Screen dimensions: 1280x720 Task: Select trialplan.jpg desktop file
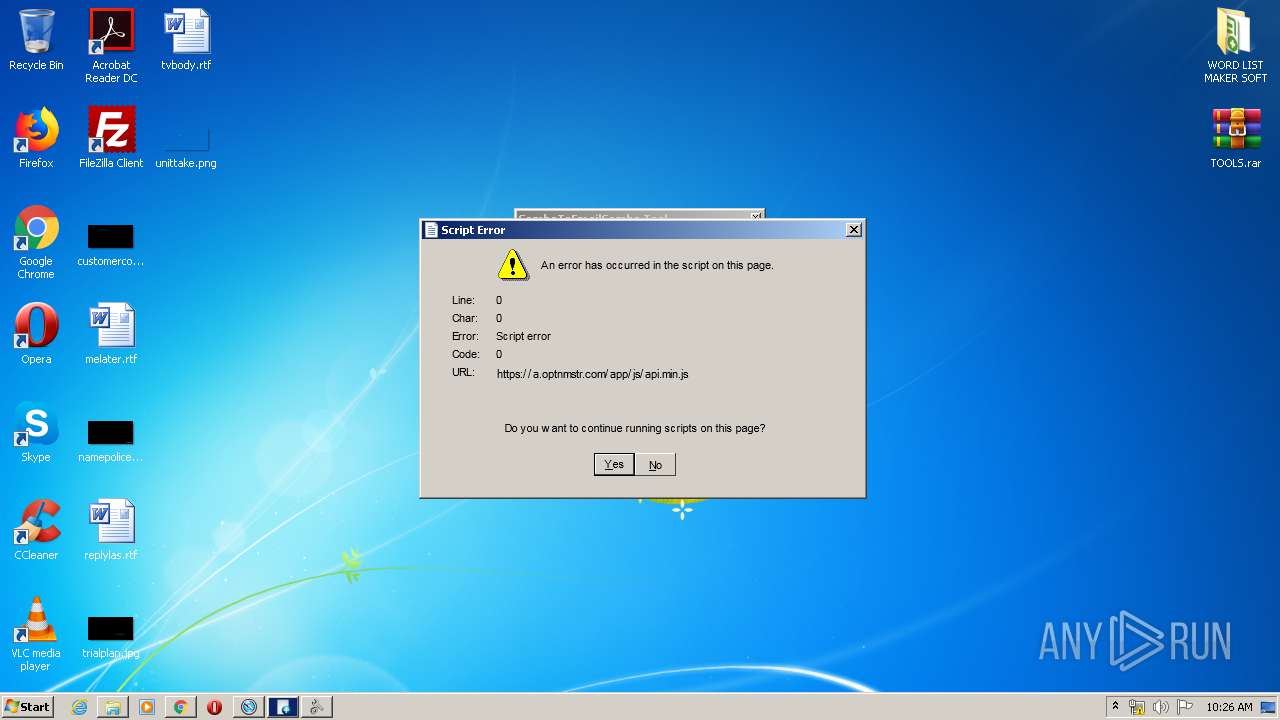coord(111,638)
